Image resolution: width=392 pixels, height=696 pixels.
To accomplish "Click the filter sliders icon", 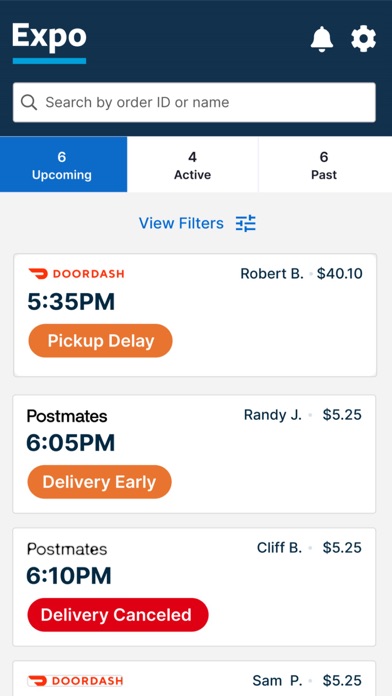I will coord(245,223).
